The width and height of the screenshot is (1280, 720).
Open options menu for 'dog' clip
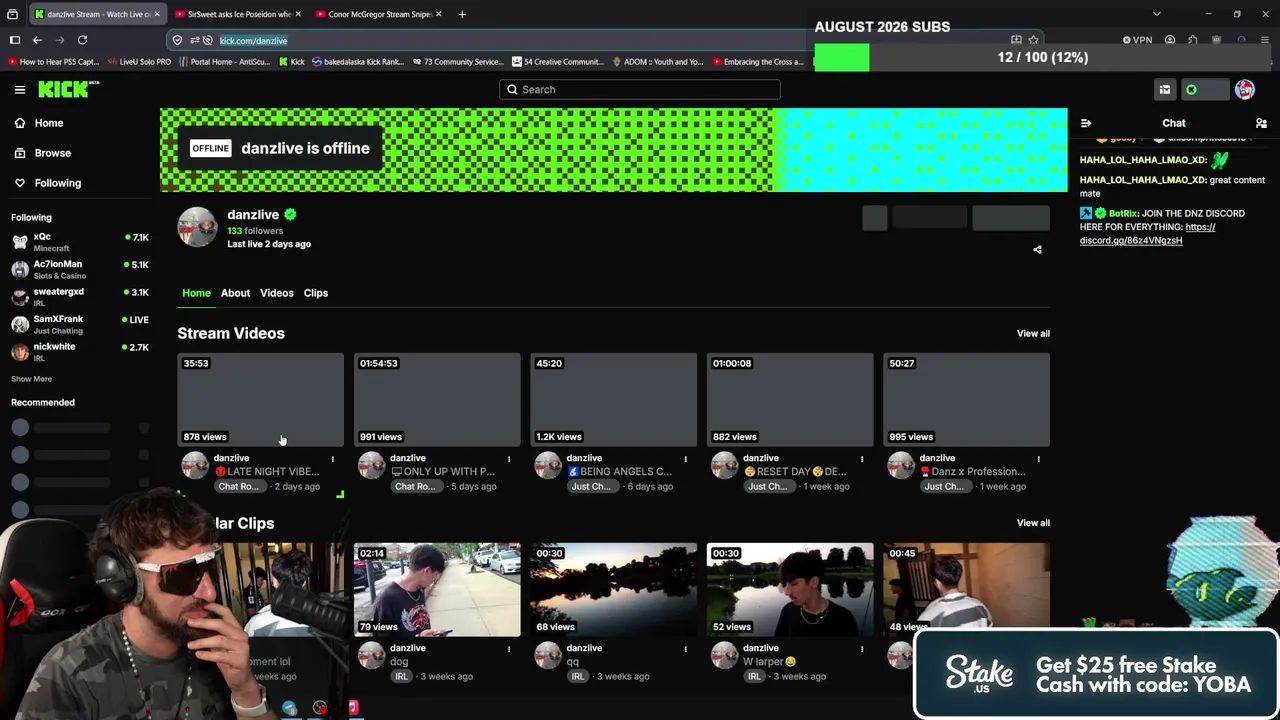509,649
